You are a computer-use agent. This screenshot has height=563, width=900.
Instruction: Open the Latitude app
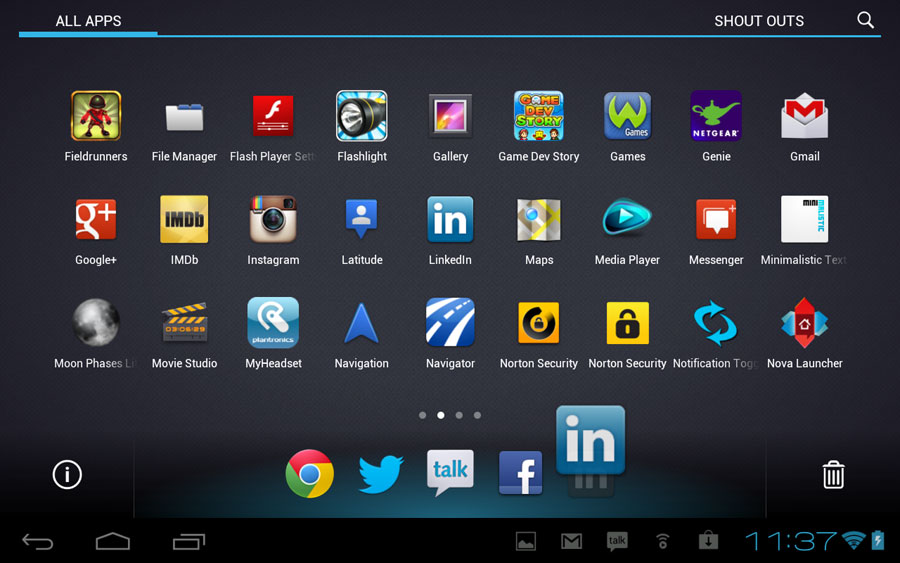362,219
